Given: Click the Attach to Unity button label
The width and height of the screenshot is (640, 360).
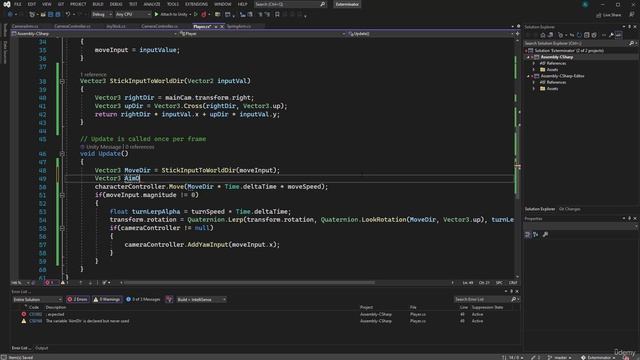Looking at the screenshot, I should click(173, 14).
